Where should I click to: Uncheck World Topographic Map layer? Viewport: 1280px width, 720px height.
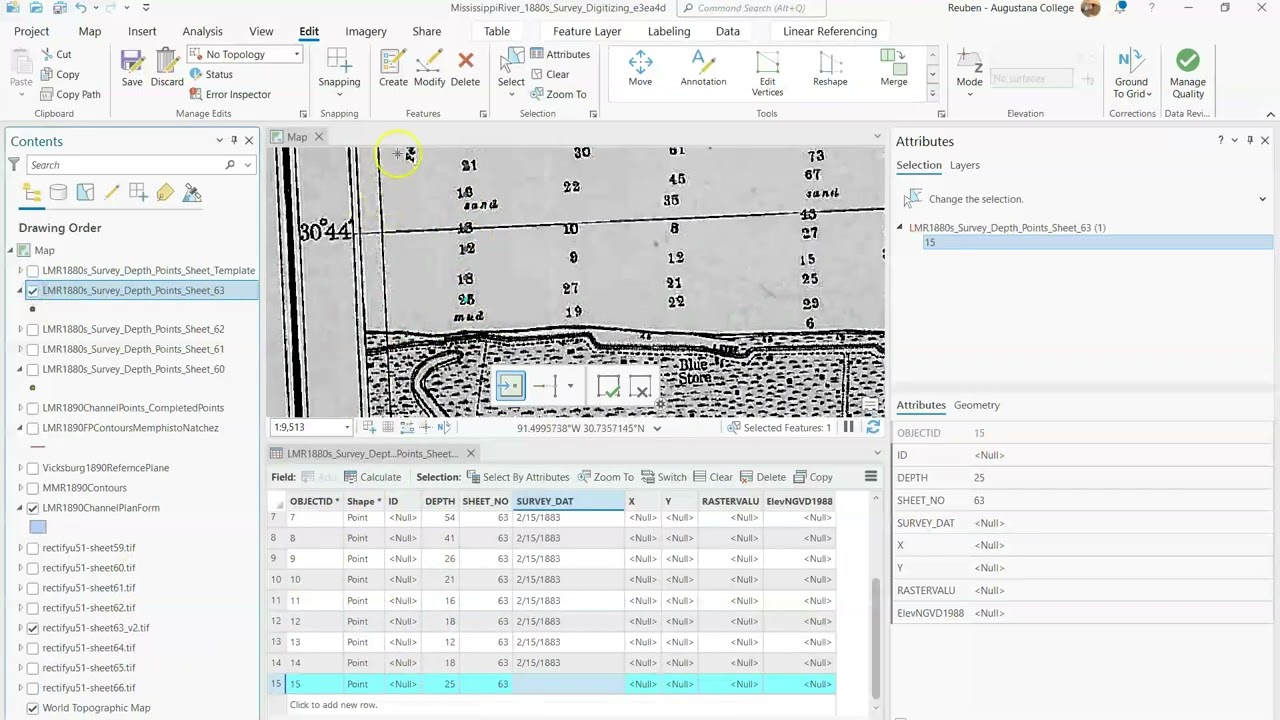[x=33, y=708]
